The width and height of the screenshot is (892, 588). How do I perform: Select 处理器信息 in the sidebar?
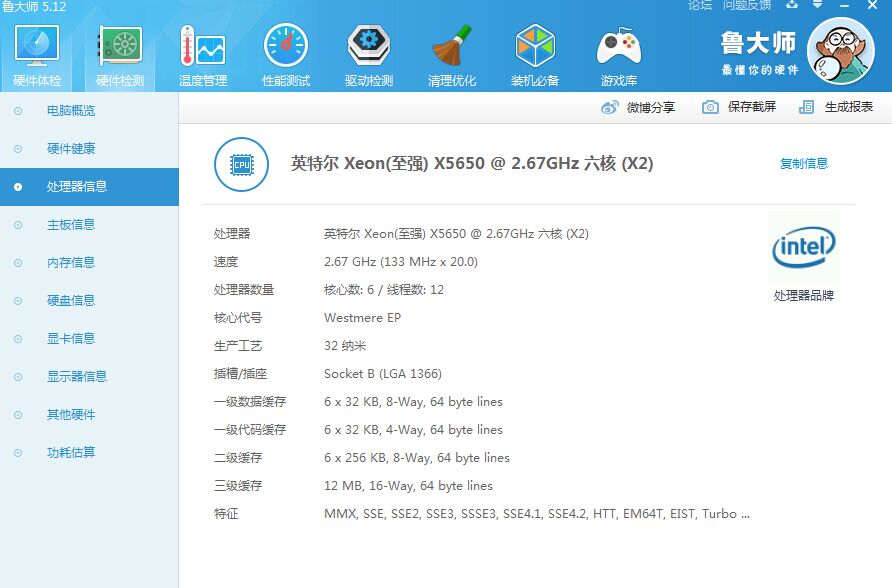point(89,187)
